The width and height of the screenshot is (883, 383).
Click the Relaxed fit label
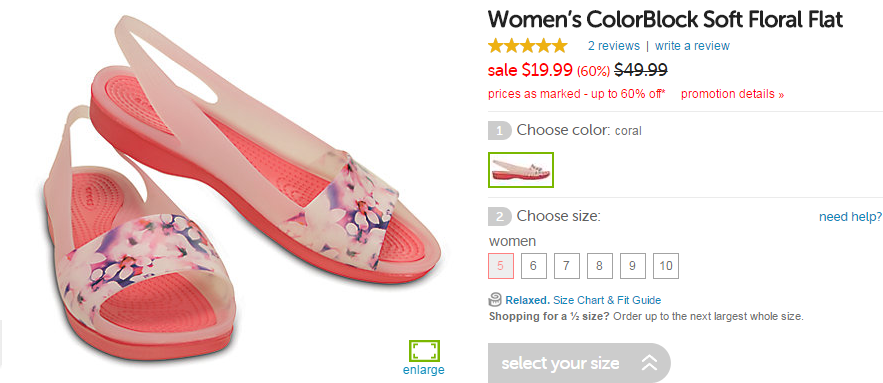click(x=528, y=300)
